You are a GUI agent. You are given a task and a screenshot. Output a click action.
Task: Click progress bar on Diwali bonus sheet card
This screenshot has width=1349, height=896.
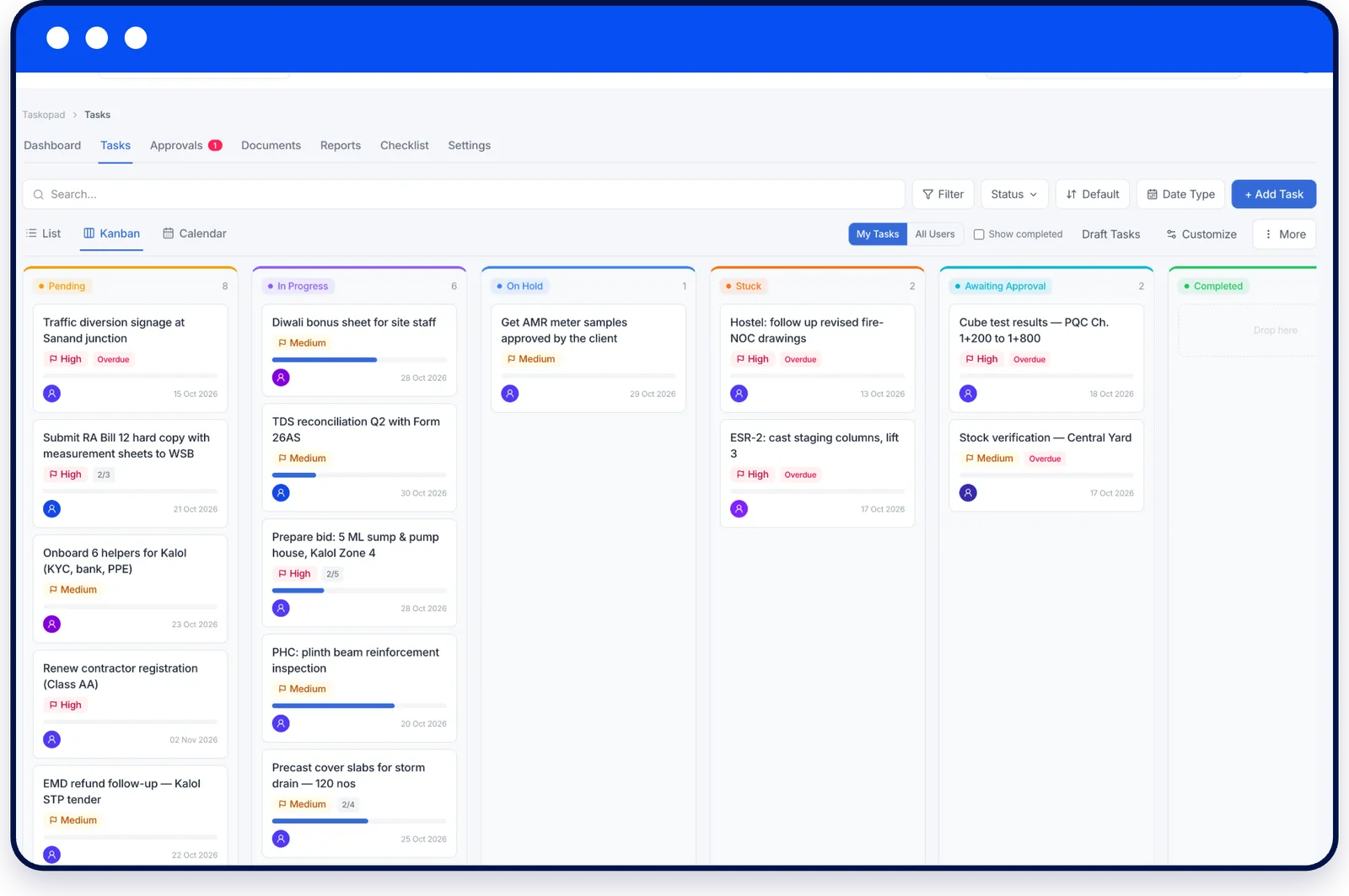coord(359,360)
